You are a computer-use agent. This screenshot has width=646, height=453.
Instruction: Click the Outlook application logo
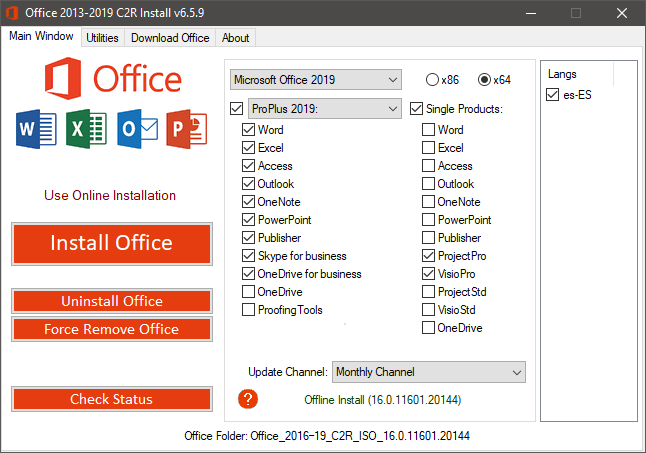(137, 129)
